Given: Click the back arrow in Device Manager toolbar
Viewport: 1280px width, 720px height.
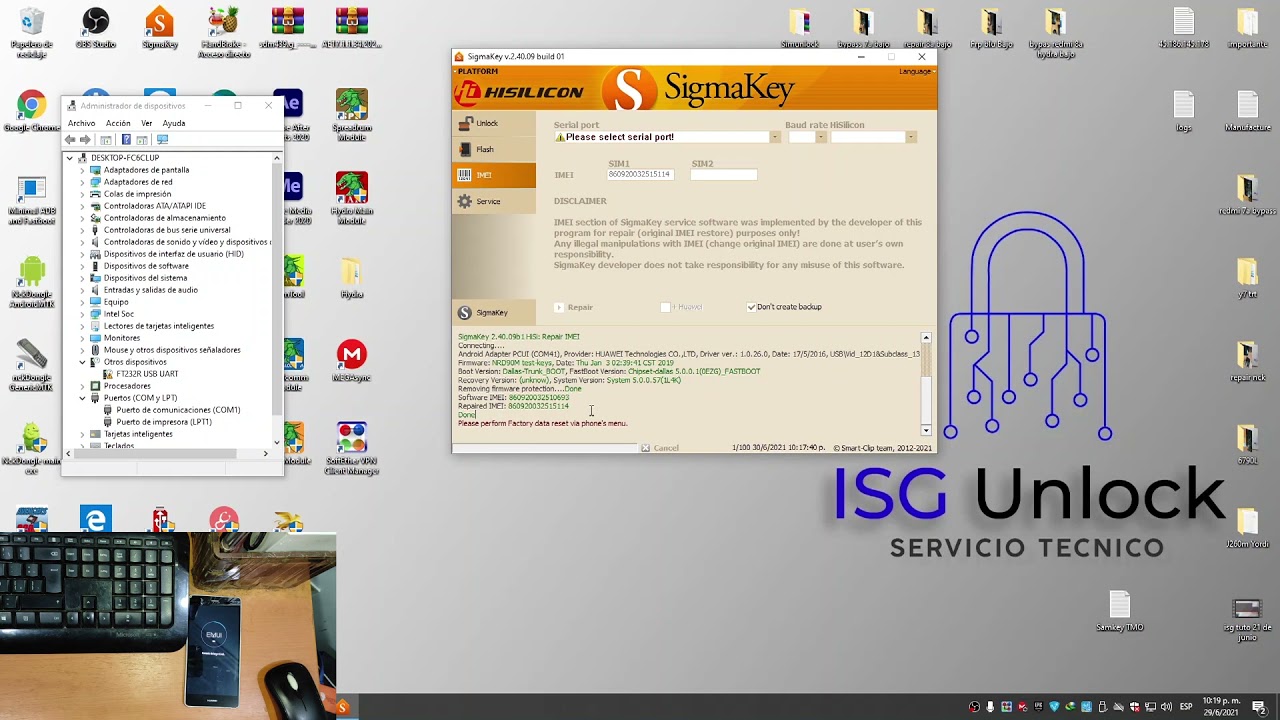Looking at the screenshot, I should (x=70, y=140).
